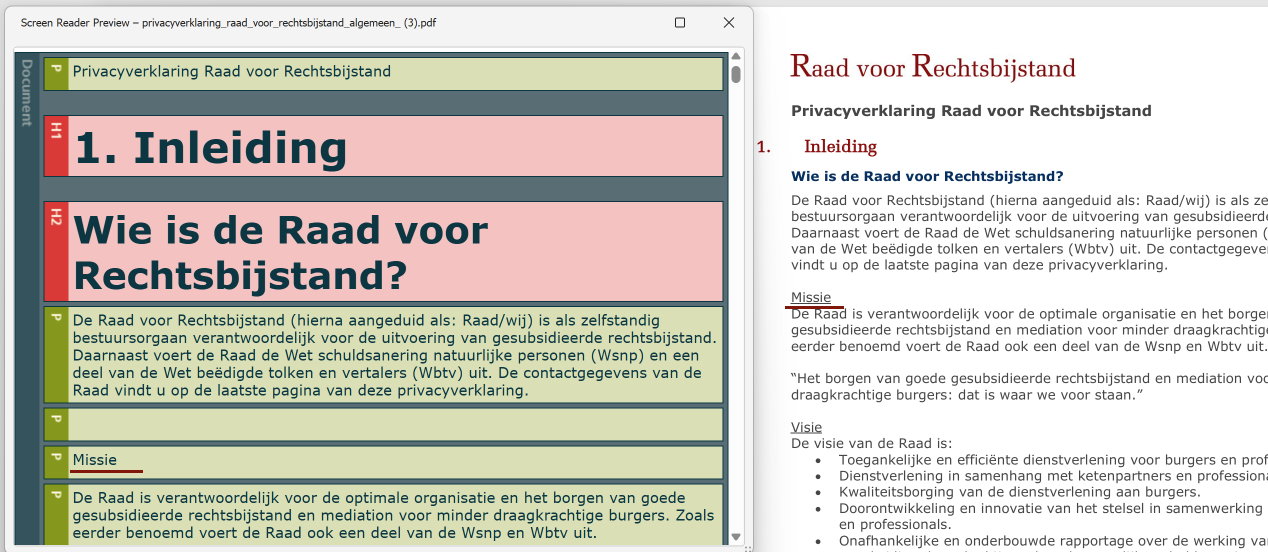Click 'Privacyverklaring Raad voor Rechtsbijstand' in preview panel
The height and width of the screenshot is (552, 1268).
pyautogui.click(x=232, y=71)
